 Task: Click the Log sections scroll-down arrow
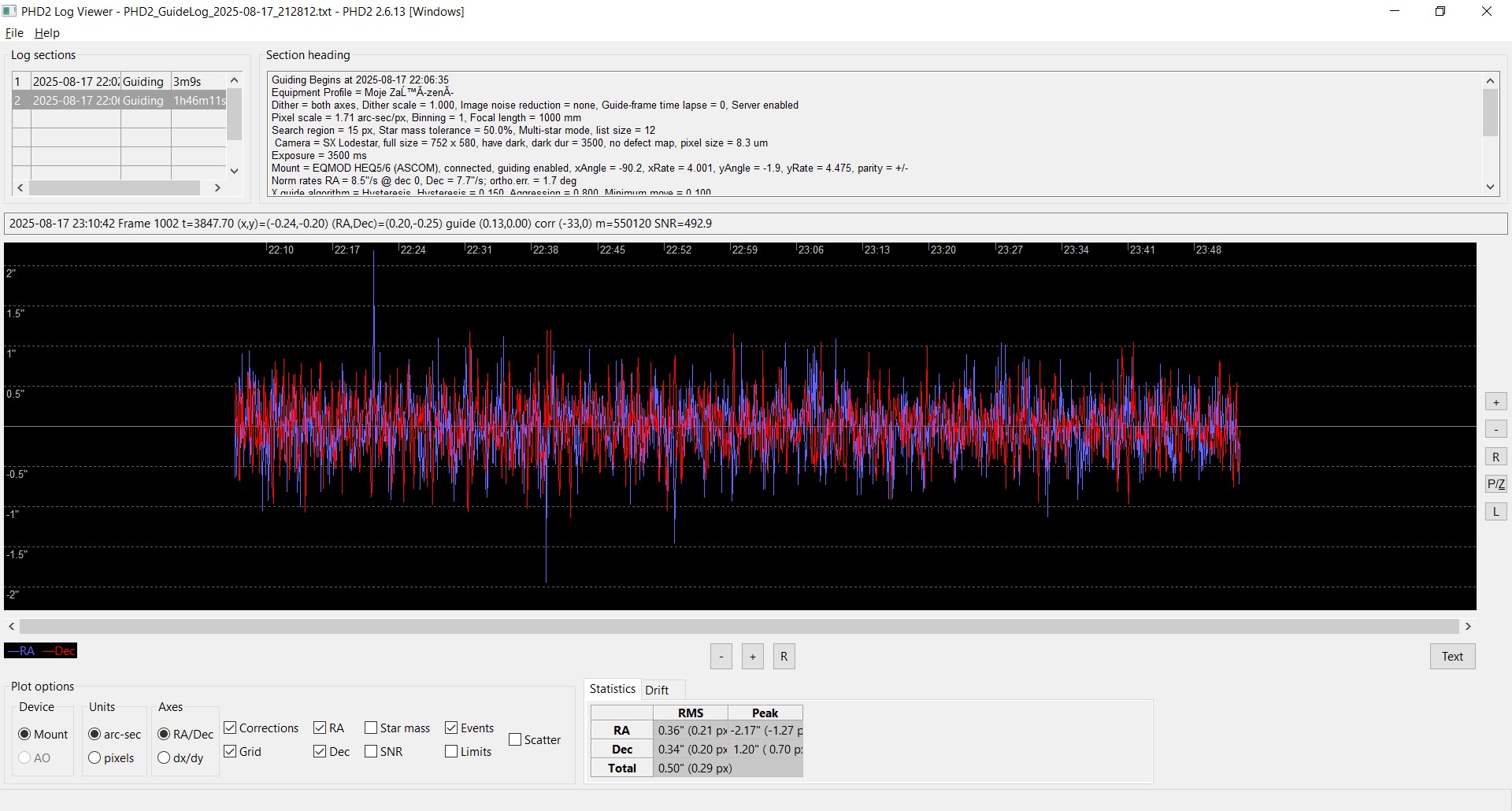234,171
